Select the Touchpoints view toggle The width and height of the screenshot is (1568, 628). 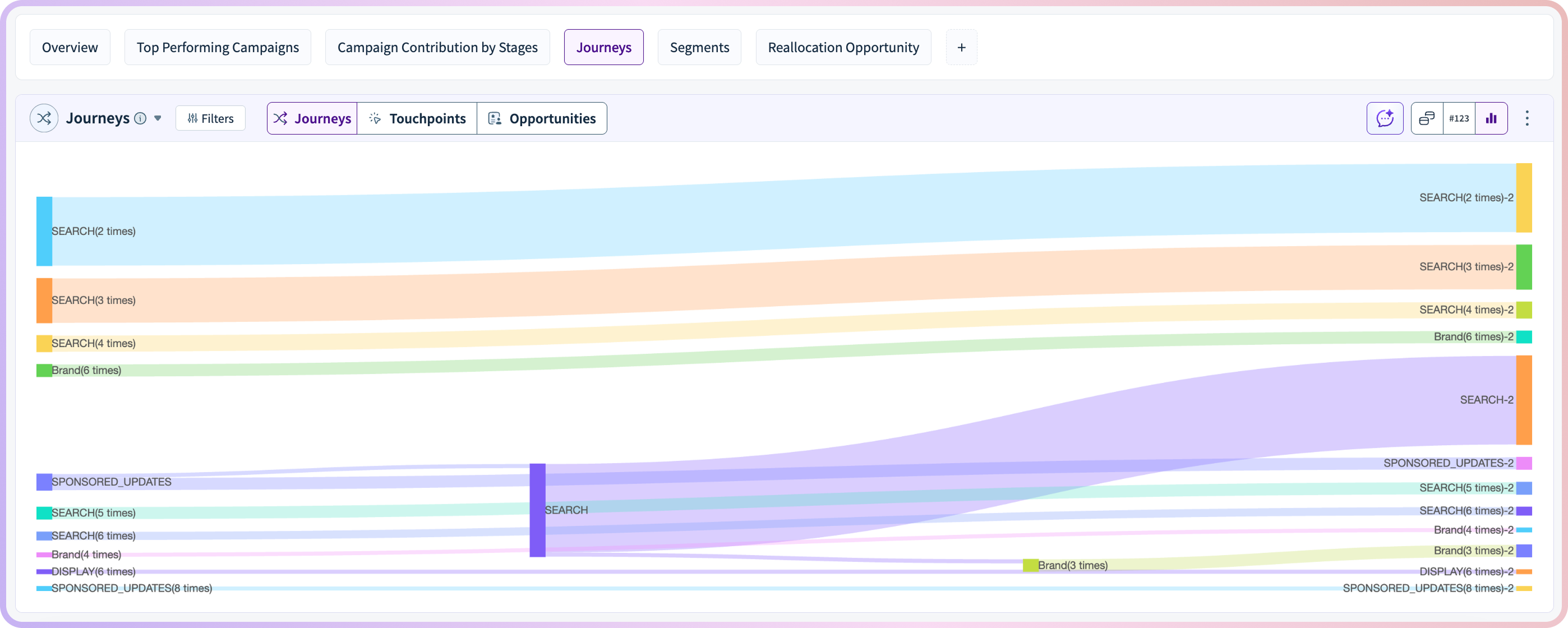[x=417, y=119]
